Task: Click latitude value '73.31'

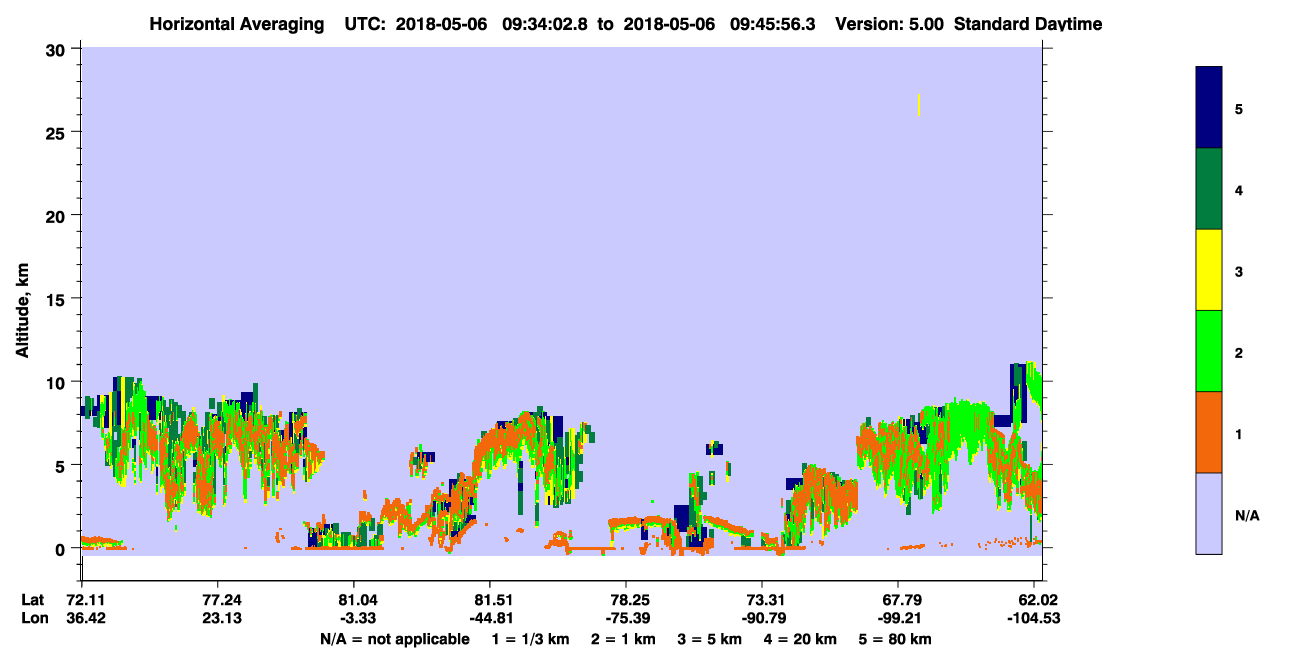Action: [763, 600]
